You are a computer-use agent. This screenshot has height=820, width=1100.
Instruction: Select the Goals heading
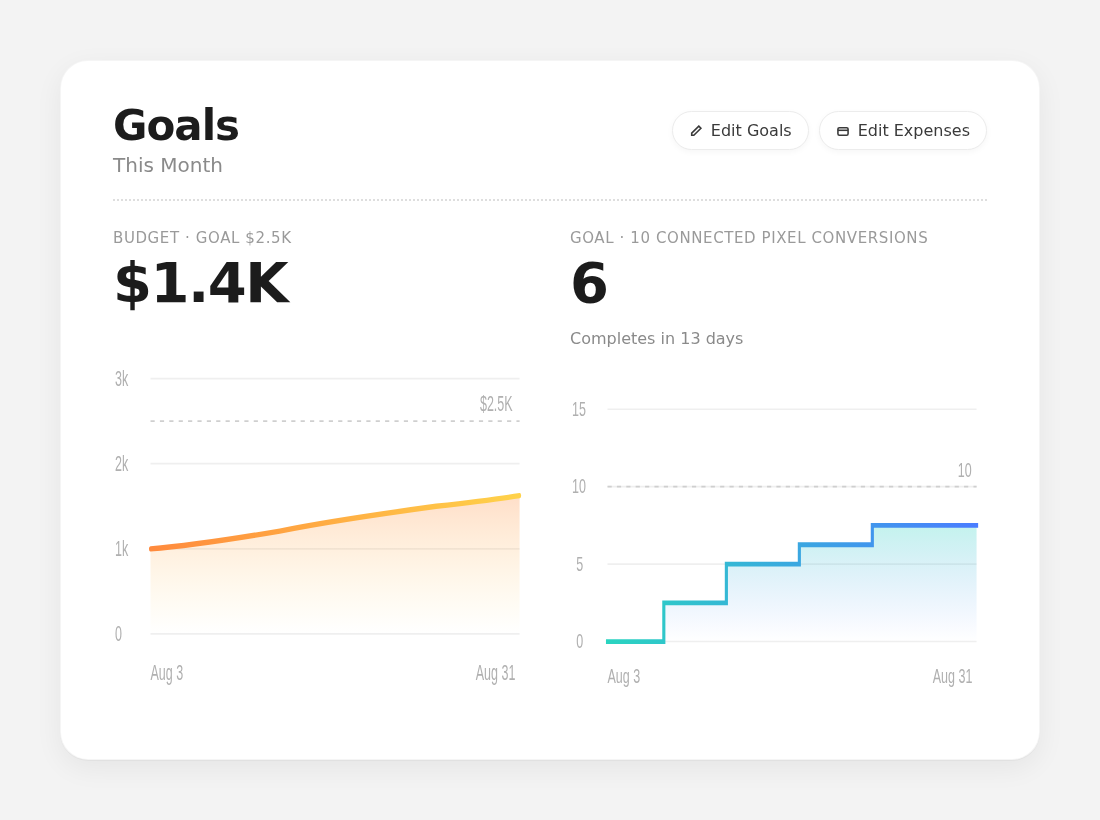[x=176, y=126]
